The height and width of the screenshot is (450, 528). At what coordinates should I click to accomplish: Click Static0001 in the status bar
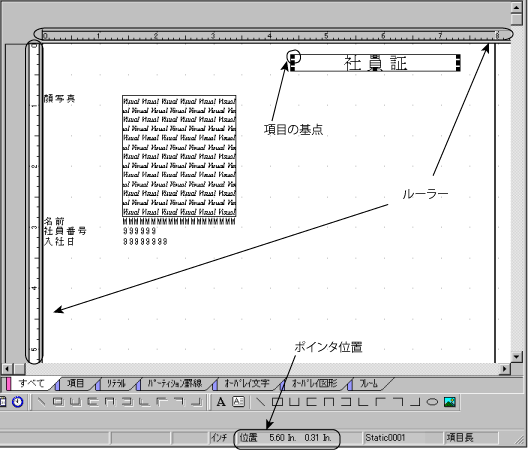pos(385,438)
